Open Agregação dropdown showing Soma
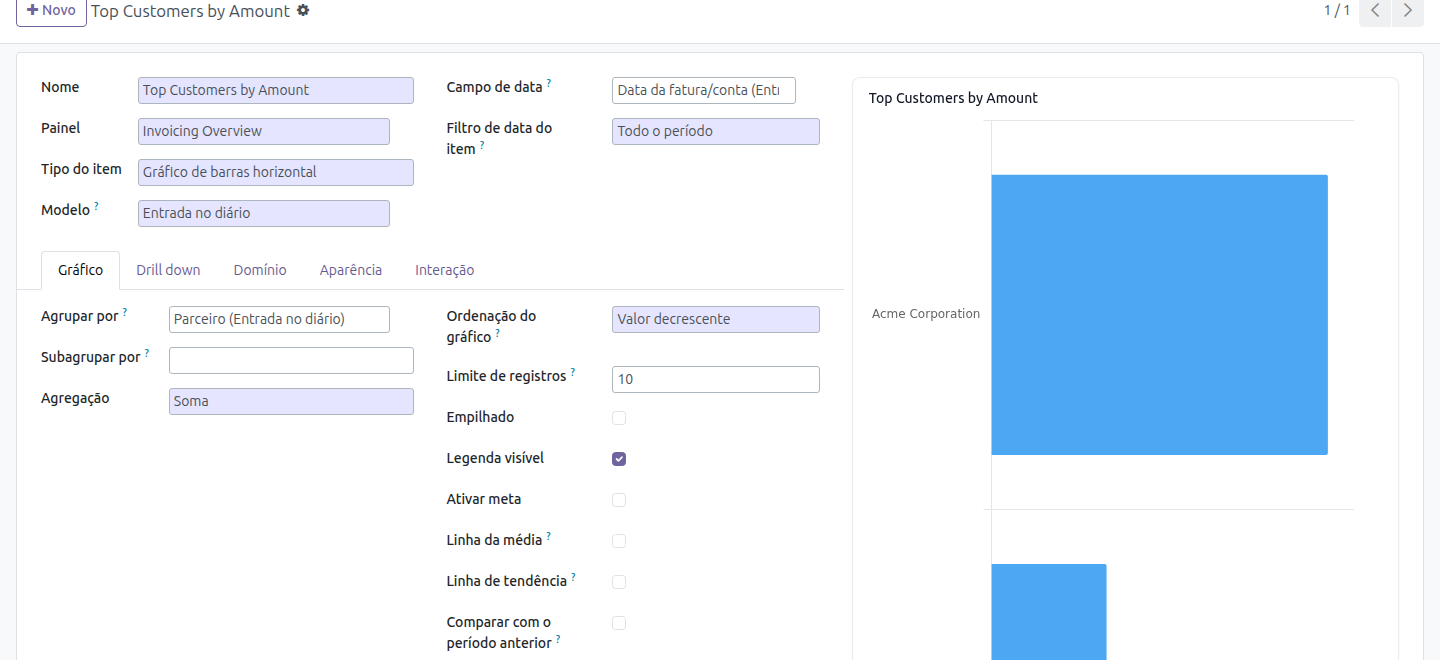 291,401
